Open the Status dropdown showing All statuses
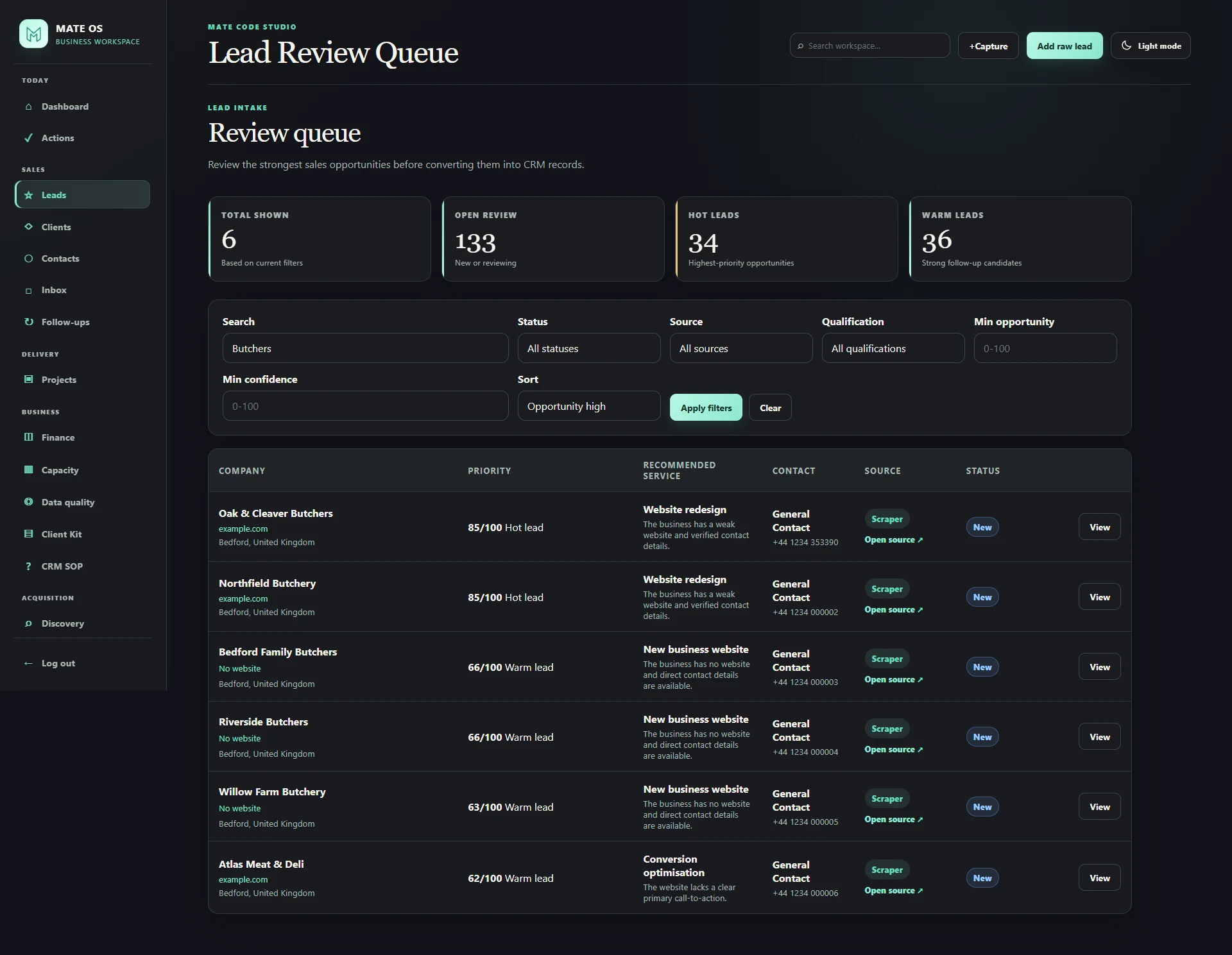The width and height of the screenshot is (1232, 955). (x=589, y=348)
